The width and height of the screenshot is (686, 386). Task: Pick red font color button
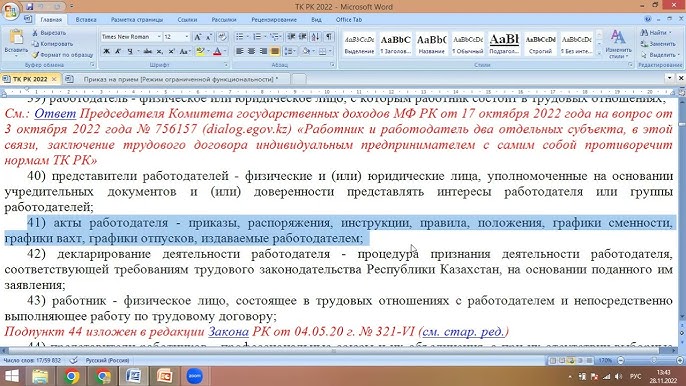click(217, 52)
